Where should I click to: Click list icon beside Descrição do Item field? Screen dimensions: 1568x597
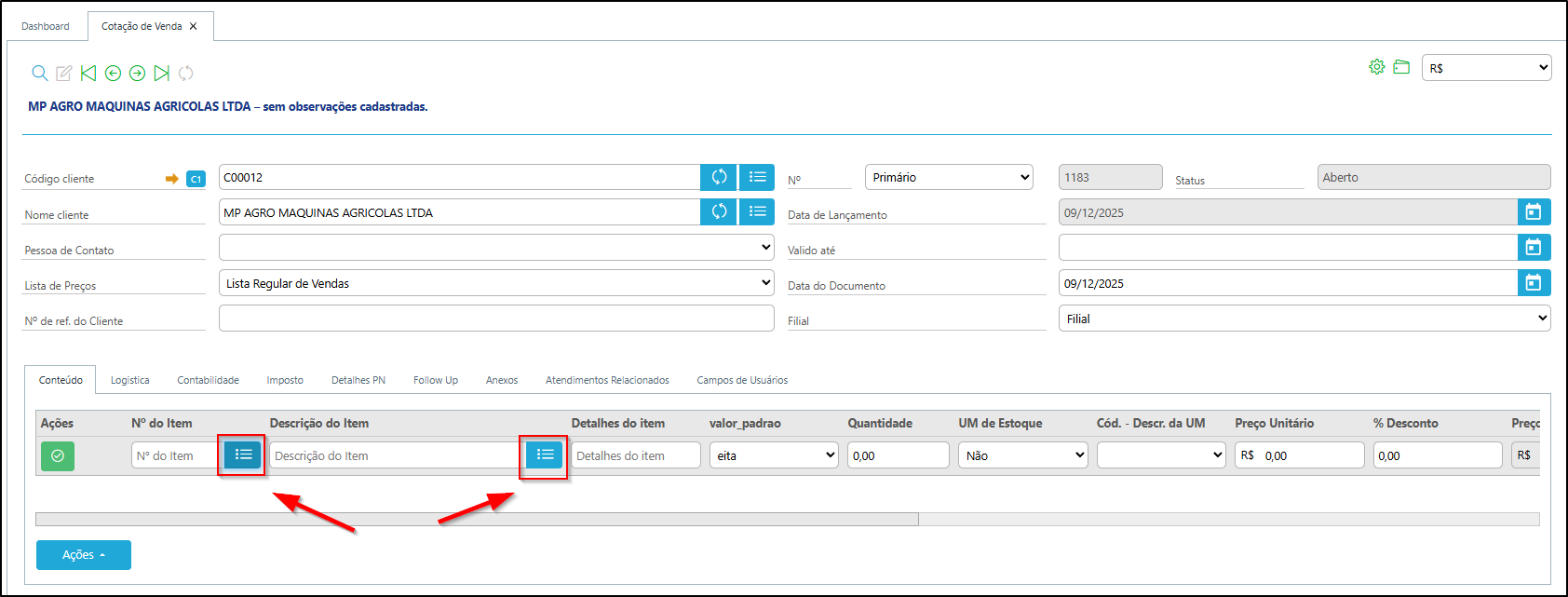(x=545, y=455)
